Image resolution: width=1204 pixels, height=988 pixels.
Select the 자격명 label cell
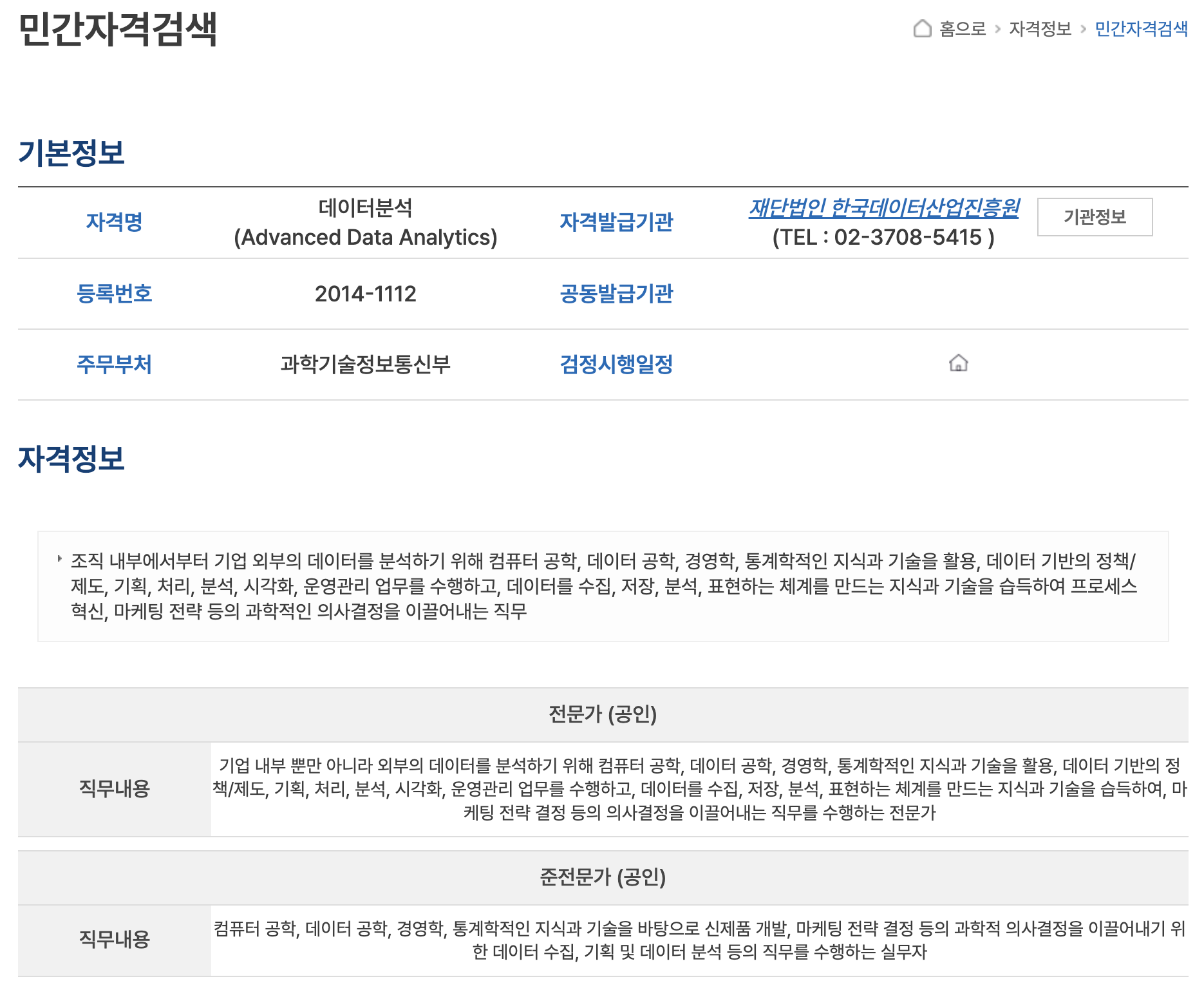point(114,222)
